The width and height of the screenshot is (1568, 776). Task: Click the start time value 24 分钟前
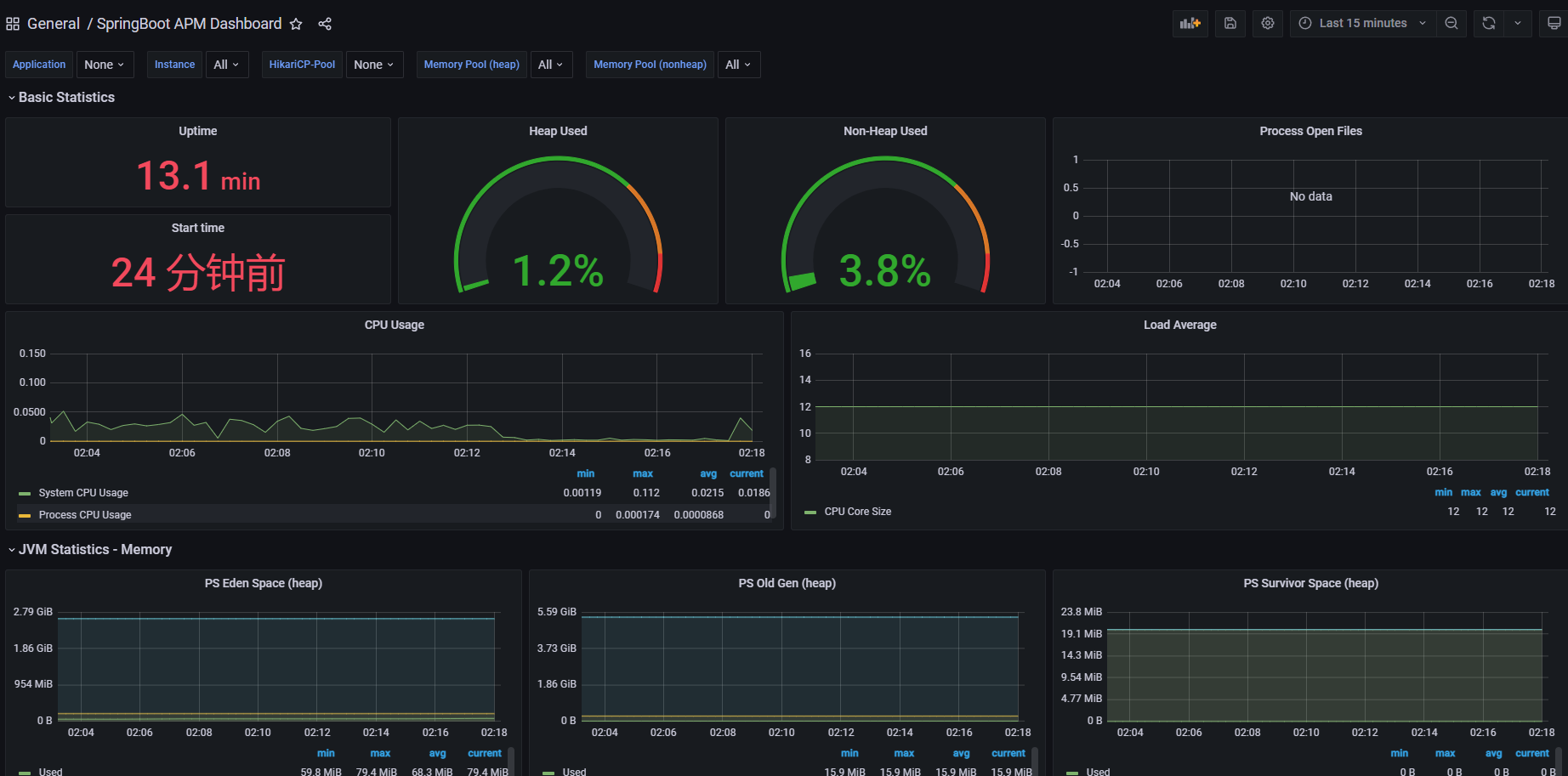click(x=198, y=273)
